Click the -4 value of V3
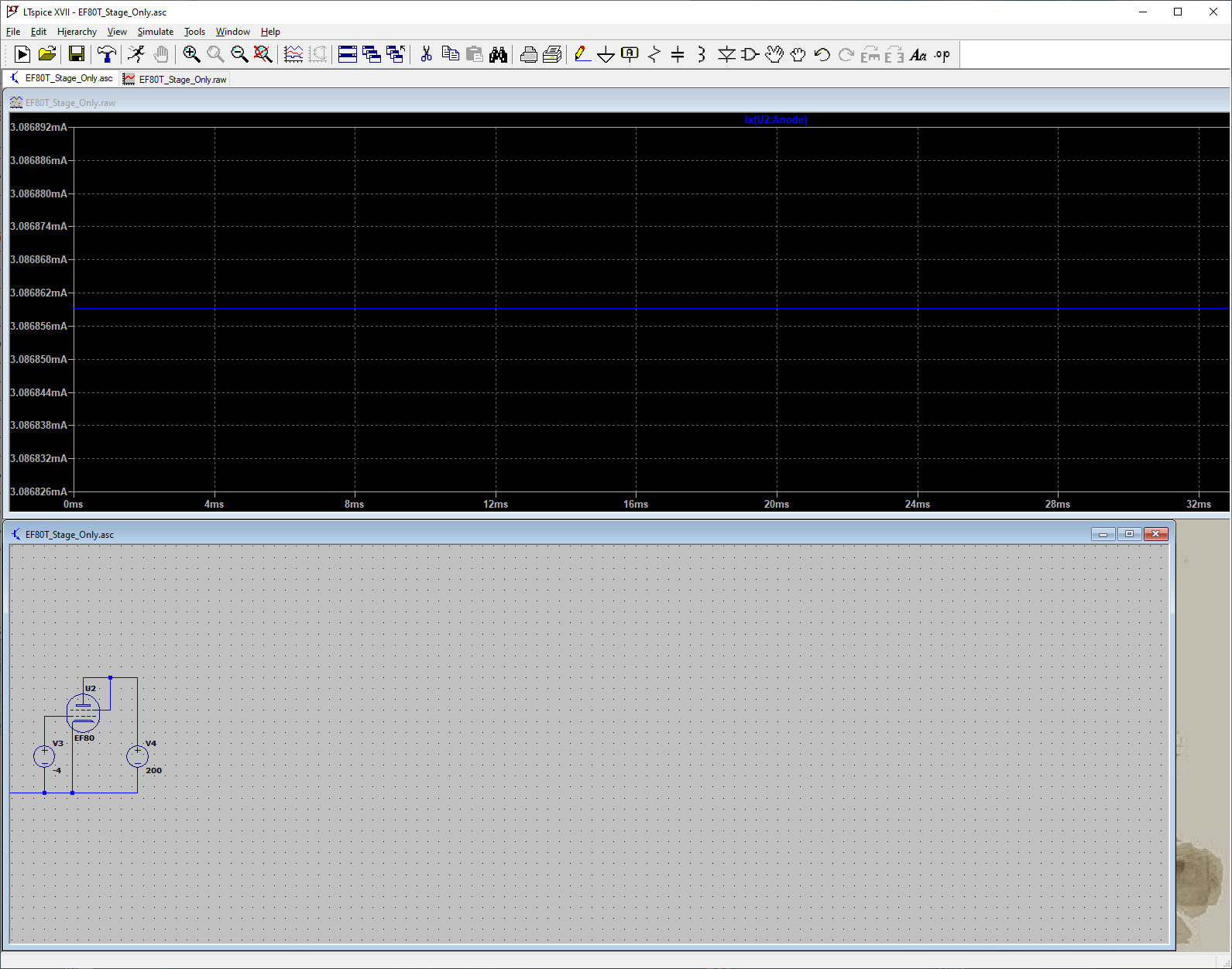Screen dimensions: 1232x969 [x=57, y=770]
